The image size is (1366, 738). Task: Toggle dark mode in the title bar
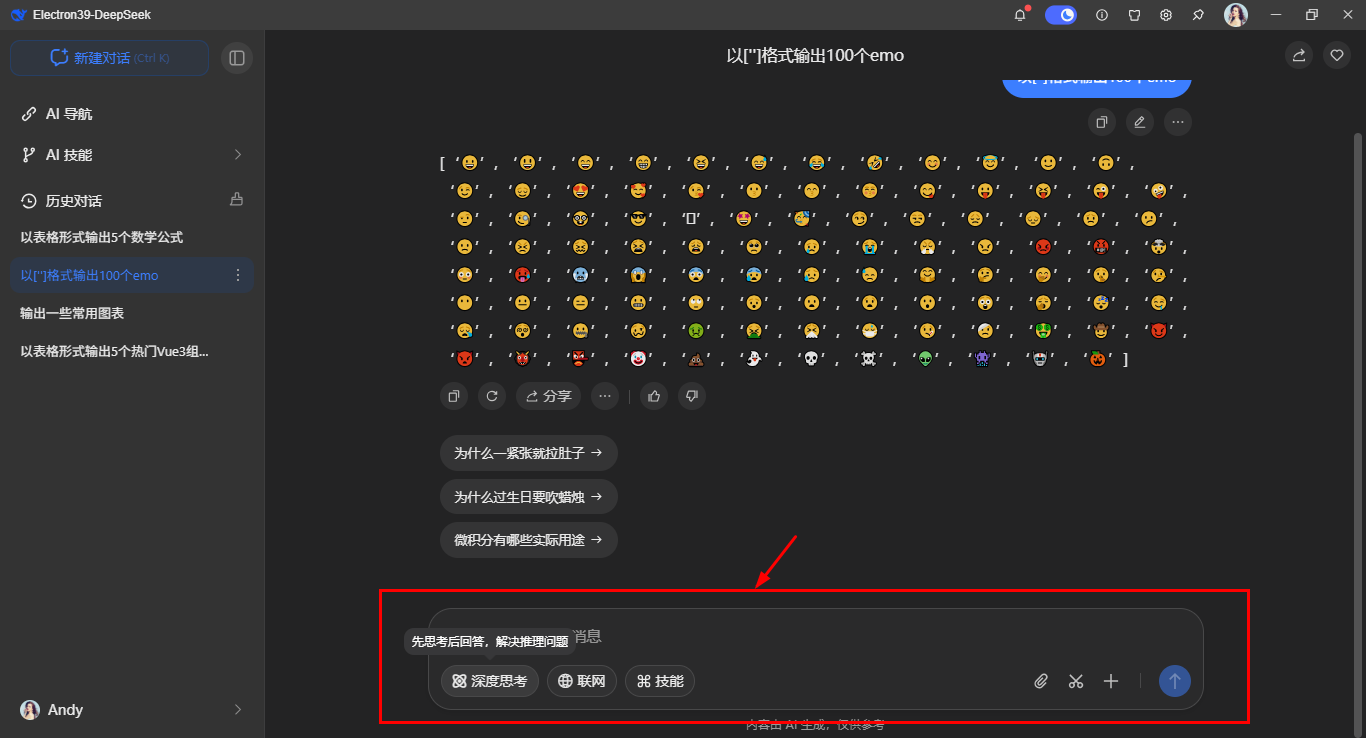(x=1061, y=15)
